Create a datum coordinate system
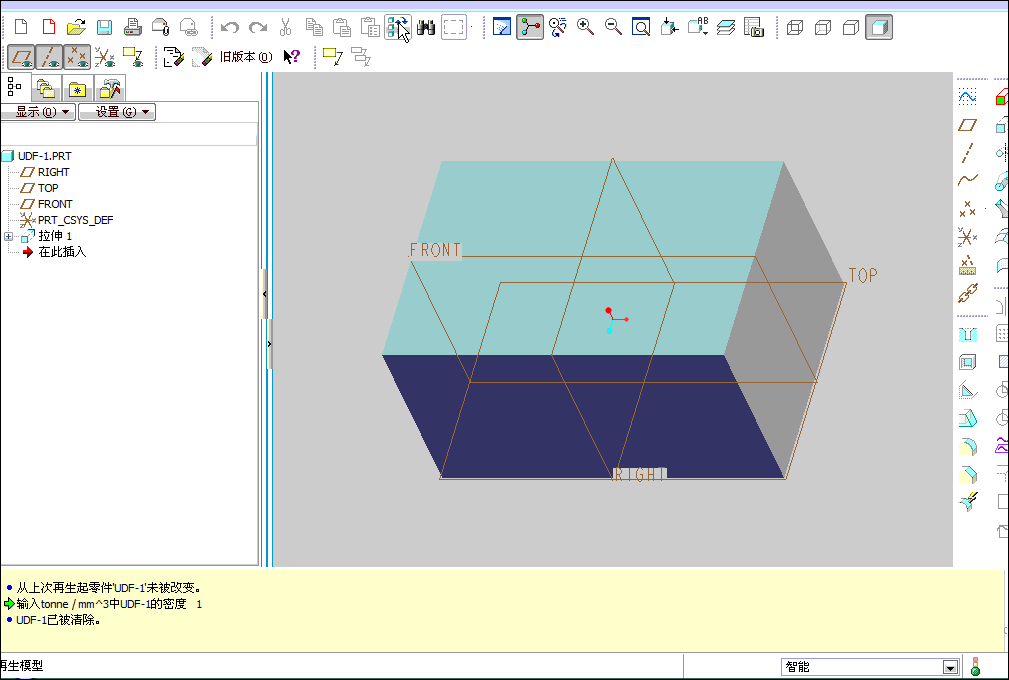Viewport: 1009px width, 680px height. coord(967,237)
